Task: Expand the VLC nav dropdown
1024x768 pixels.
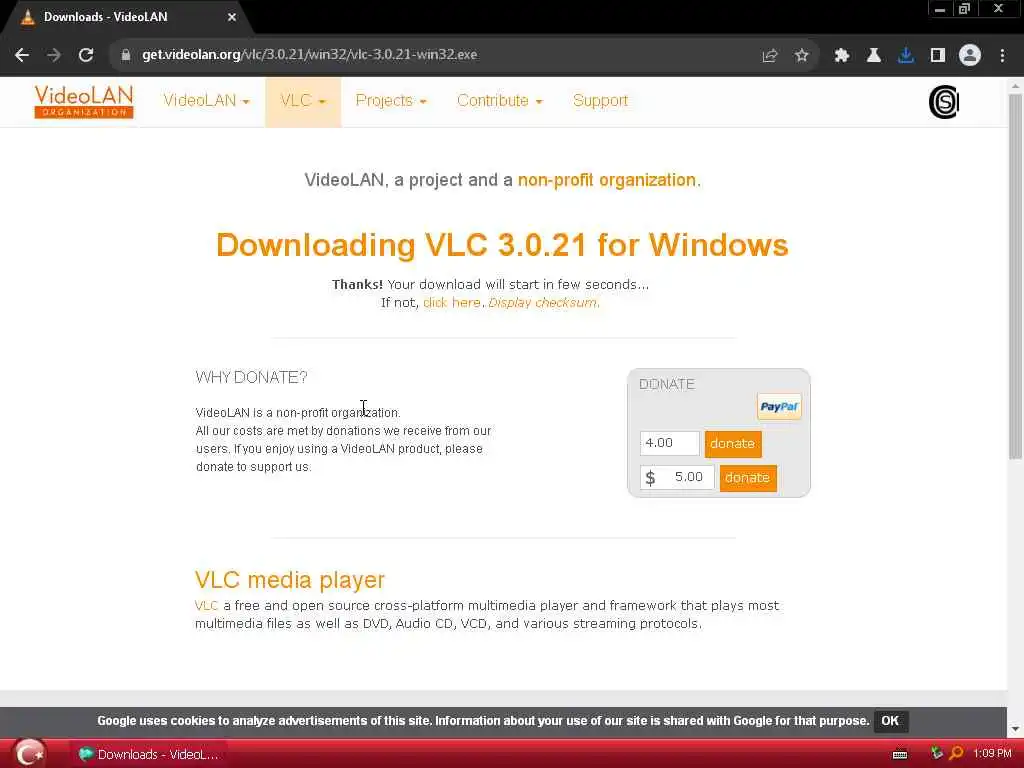Action: click(x=303, y=101)
